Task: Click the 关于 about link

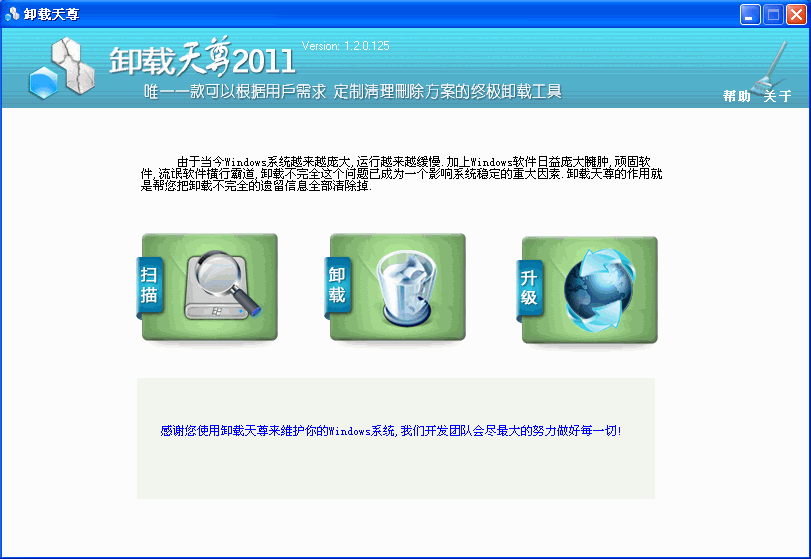Action: 777,96
